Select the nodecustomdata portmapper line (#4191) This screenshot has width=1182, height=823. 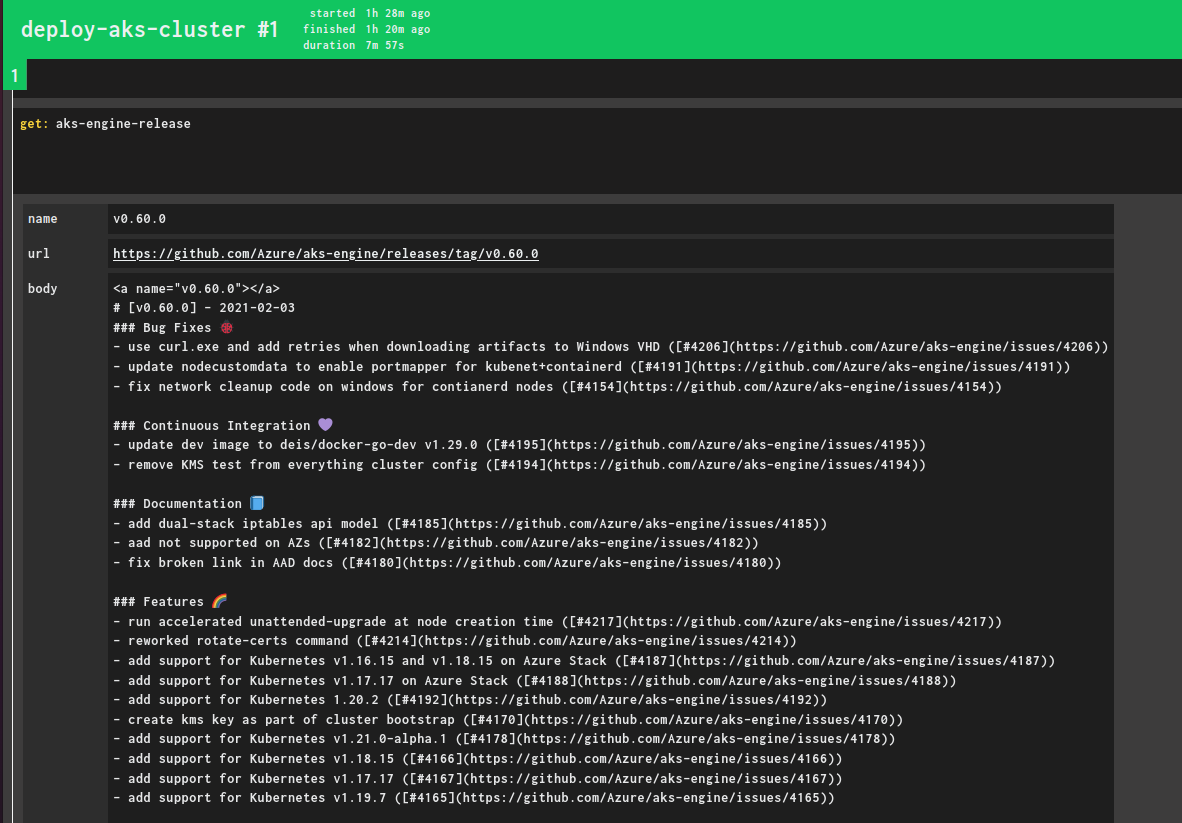pyautogui.click(x=592, y=366)
